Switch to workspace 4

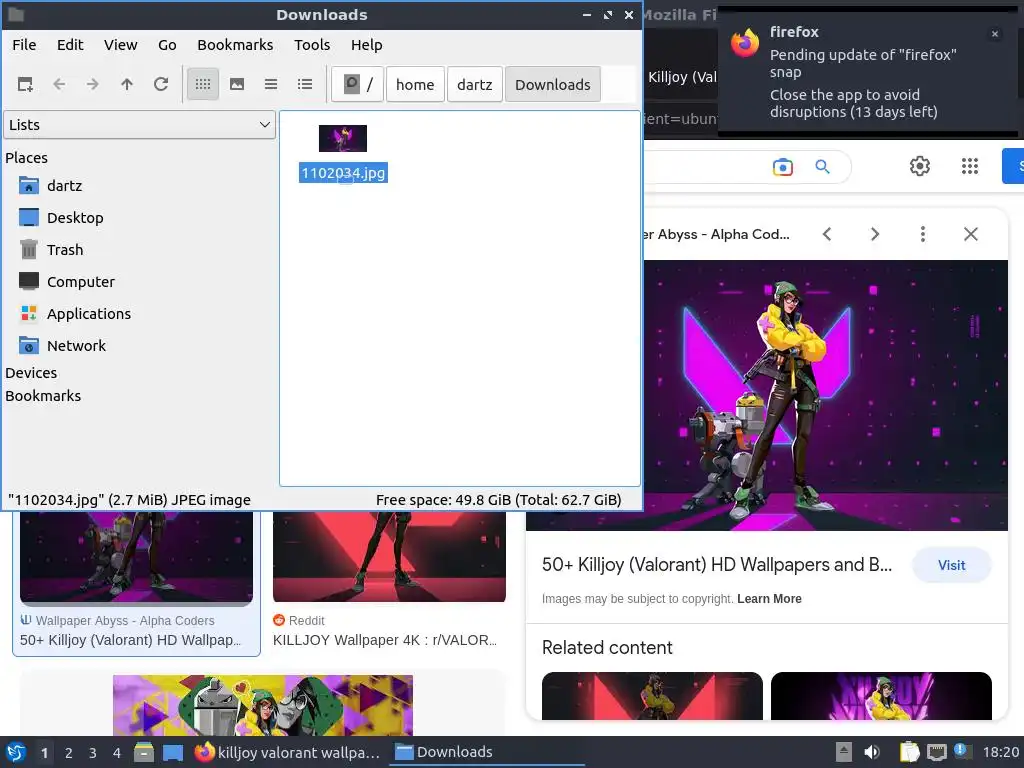116,753
